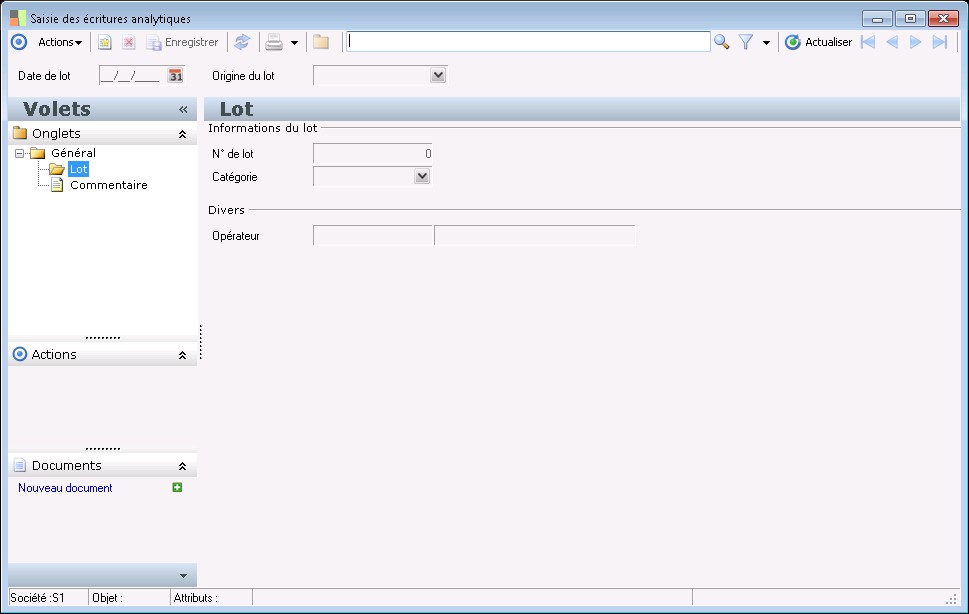Click the Onglets folder icon
The height and width of the screenshot is (614, 969).
[x=20, y=133]
